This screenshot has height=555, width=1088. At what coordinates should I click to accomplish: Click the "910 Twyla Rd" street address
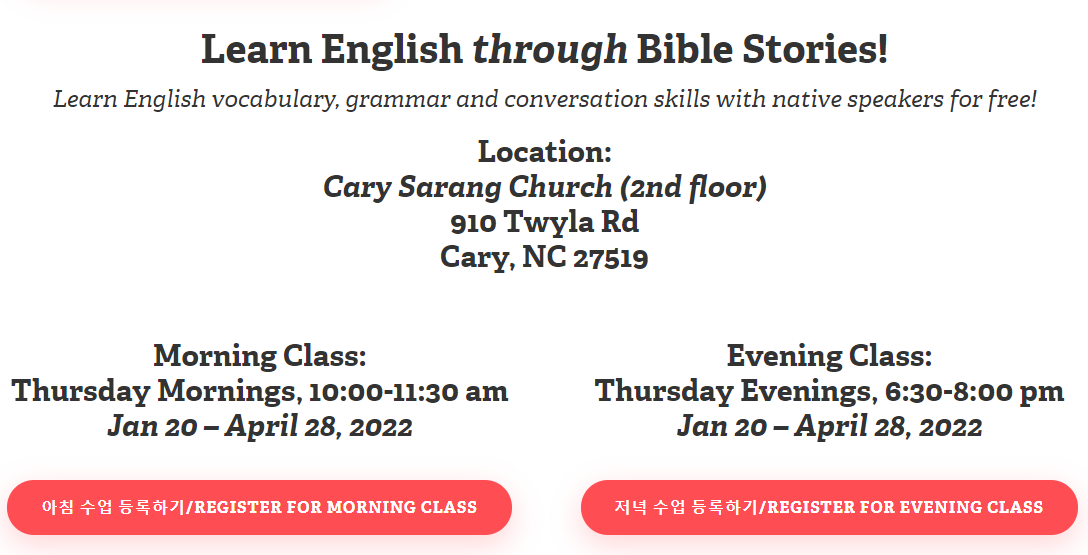pos(544,222)
